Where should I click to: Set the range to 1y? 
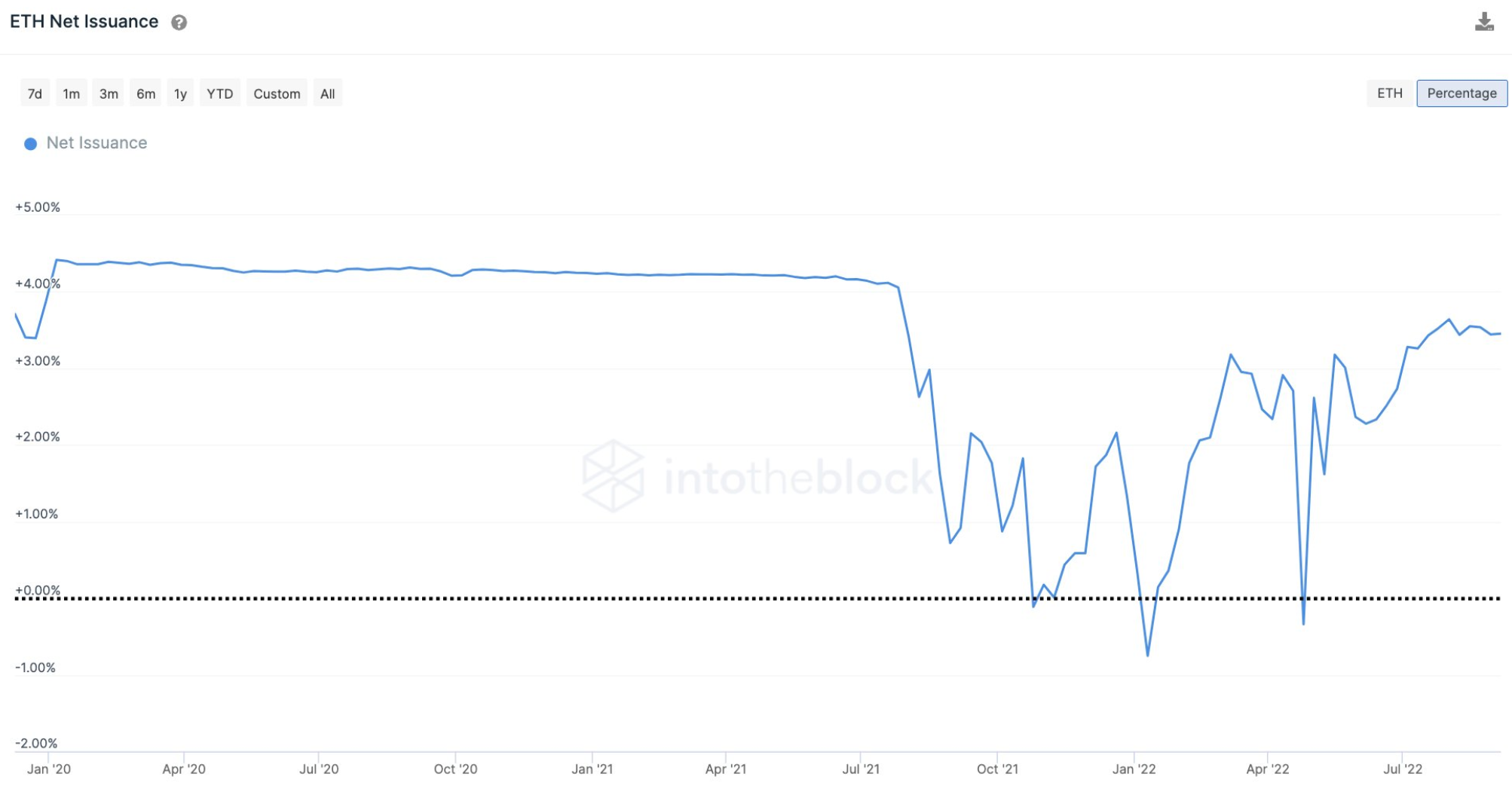pyautogui.click(x=180, y=93)
